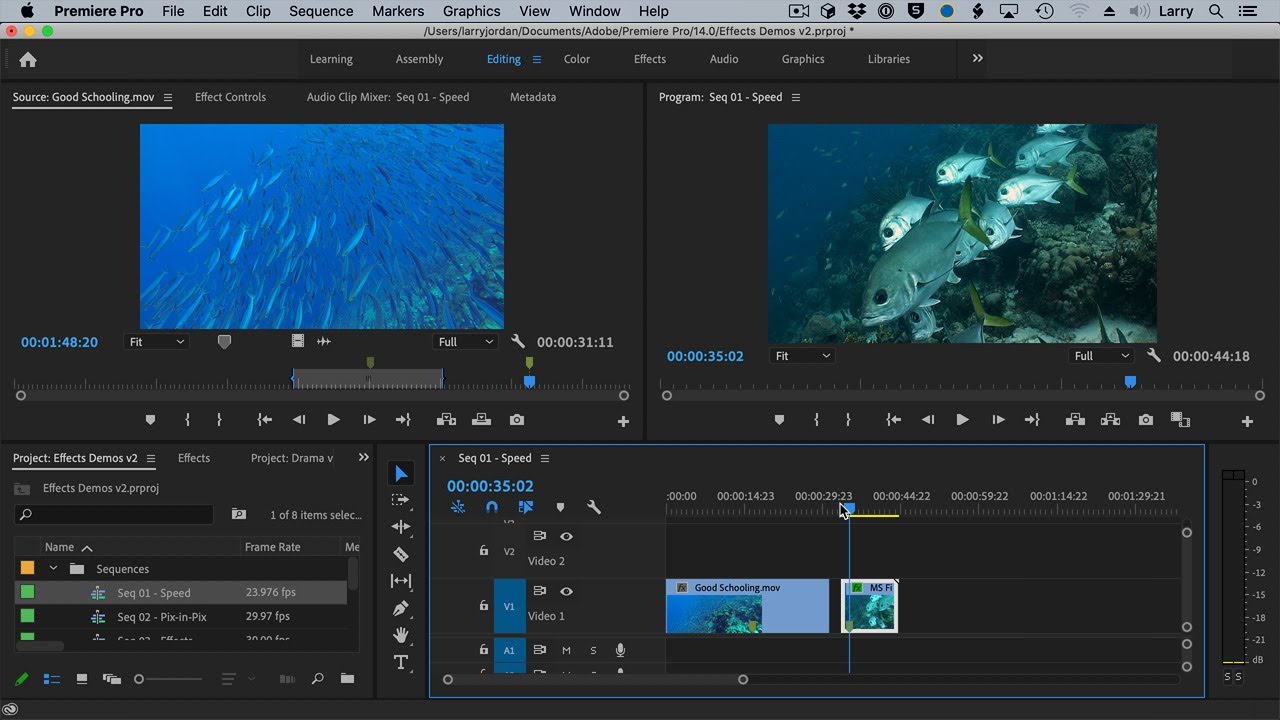Open Comparison View in Program monitor
The height and width of the screenshot is (720, 1280).
pyautogui.click(x=1180, y=420)
